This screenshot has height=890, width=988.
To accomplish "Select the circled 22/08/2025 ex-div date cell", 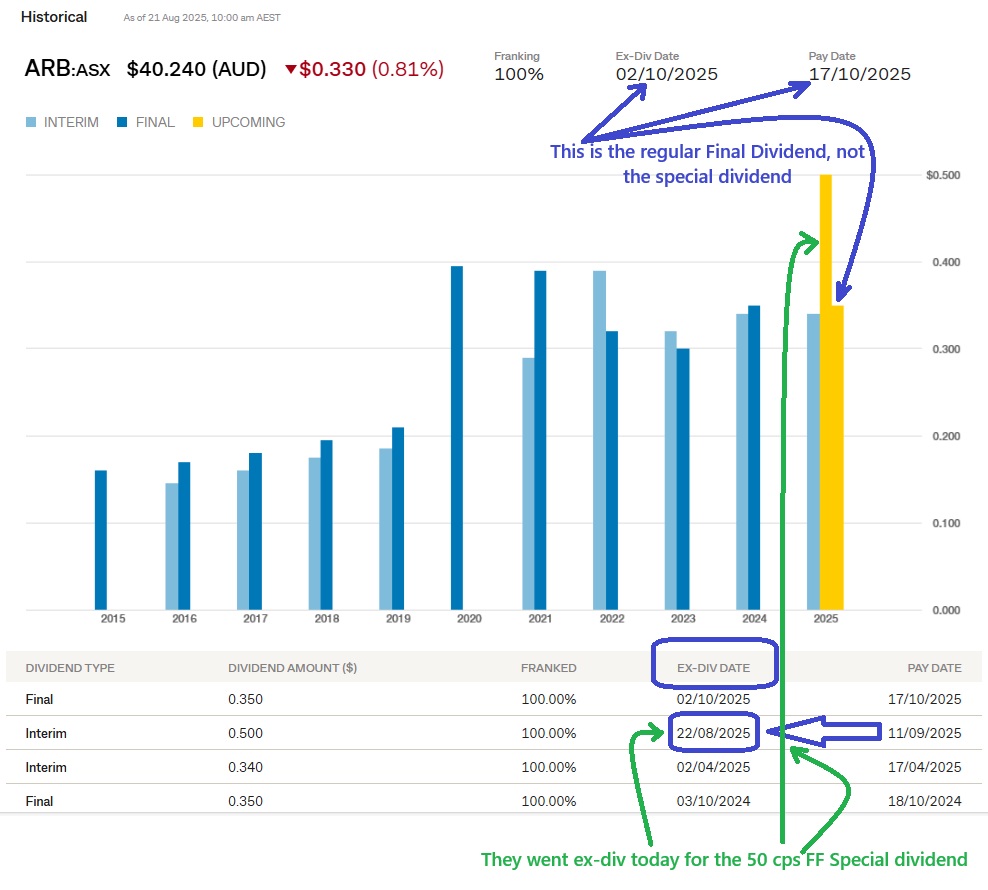I will pyautogui.click(x=713, y=734).
